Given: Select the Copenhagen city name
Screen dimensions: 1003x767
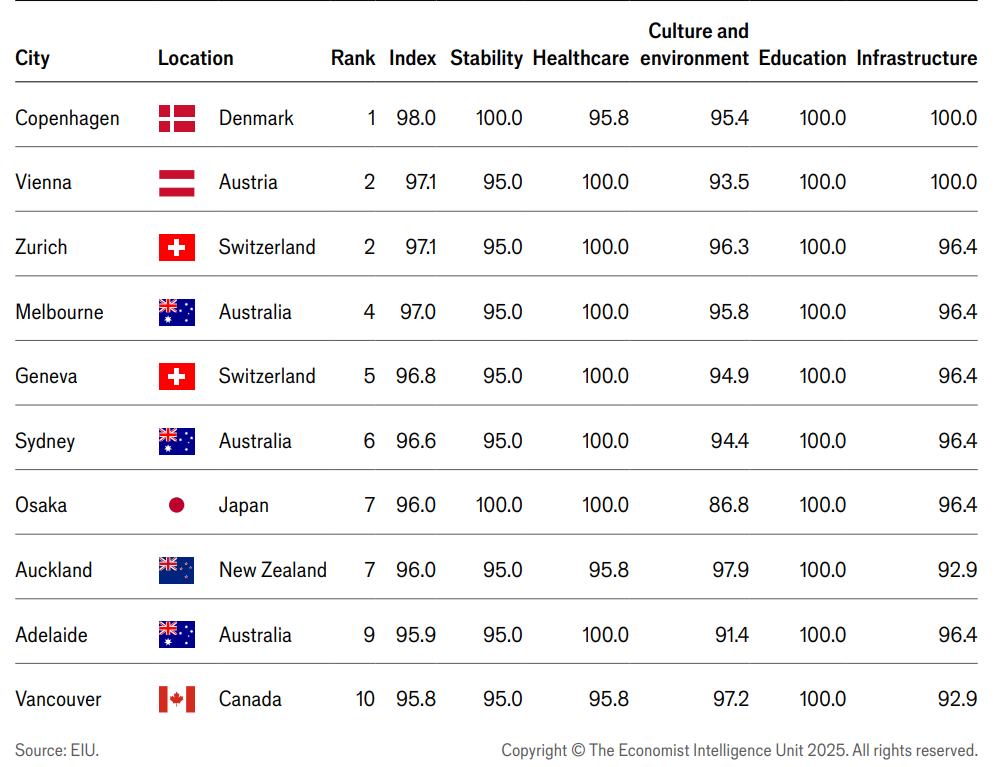Looking at the screenshot, I should tap(67, 118).
